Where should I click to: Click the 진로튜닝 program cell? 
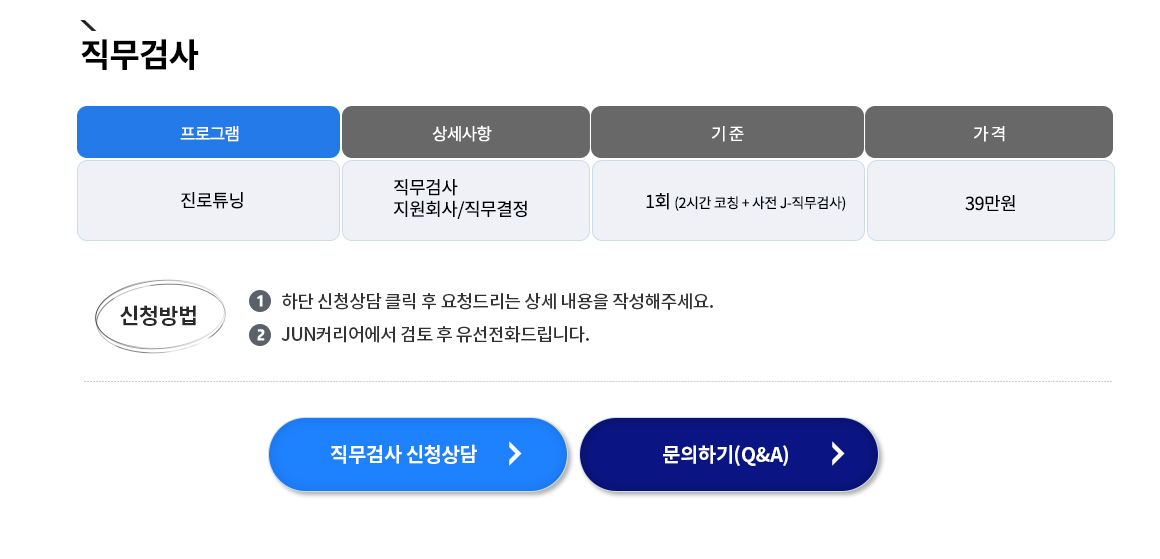[209, 200]
